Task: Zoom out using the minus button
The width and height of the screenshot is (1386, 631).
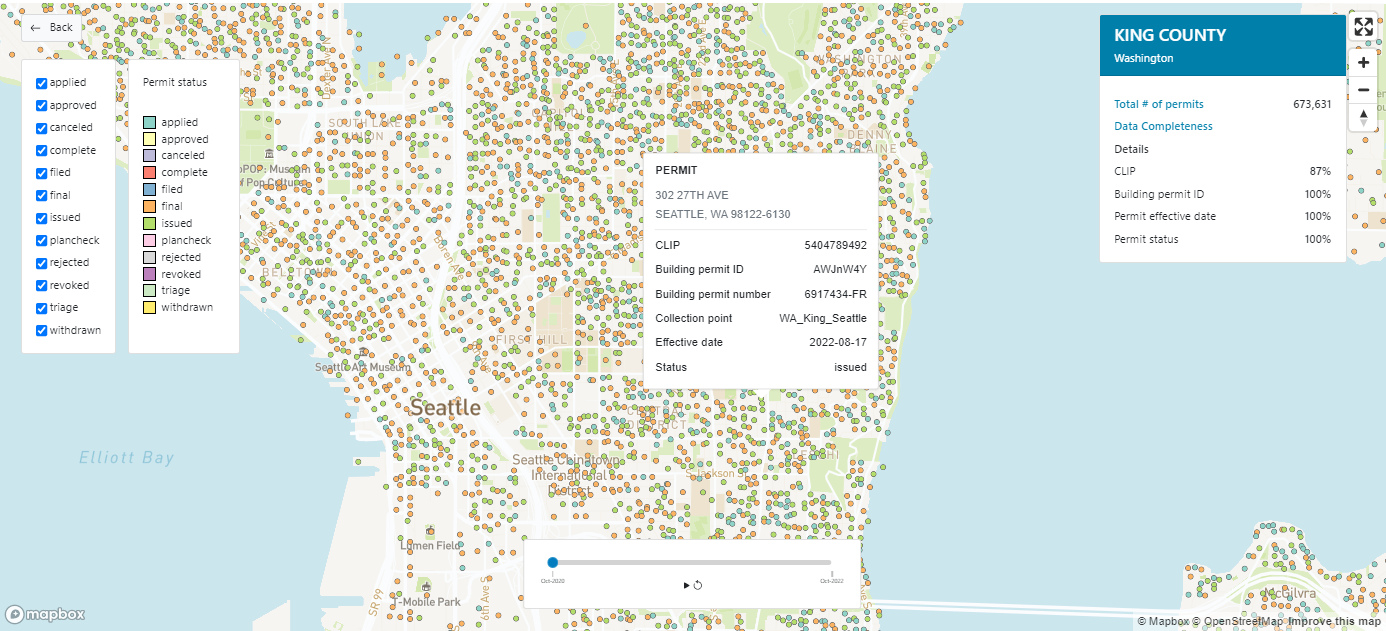Action: click(x=1363, y=90)
